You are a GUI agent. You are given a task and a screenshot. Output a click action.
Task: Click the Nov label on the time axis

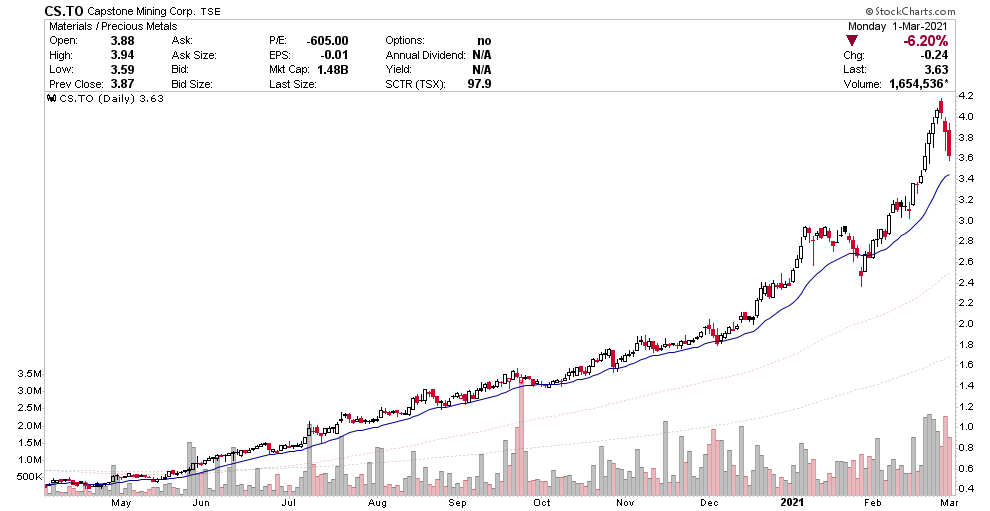pos(626,503)
